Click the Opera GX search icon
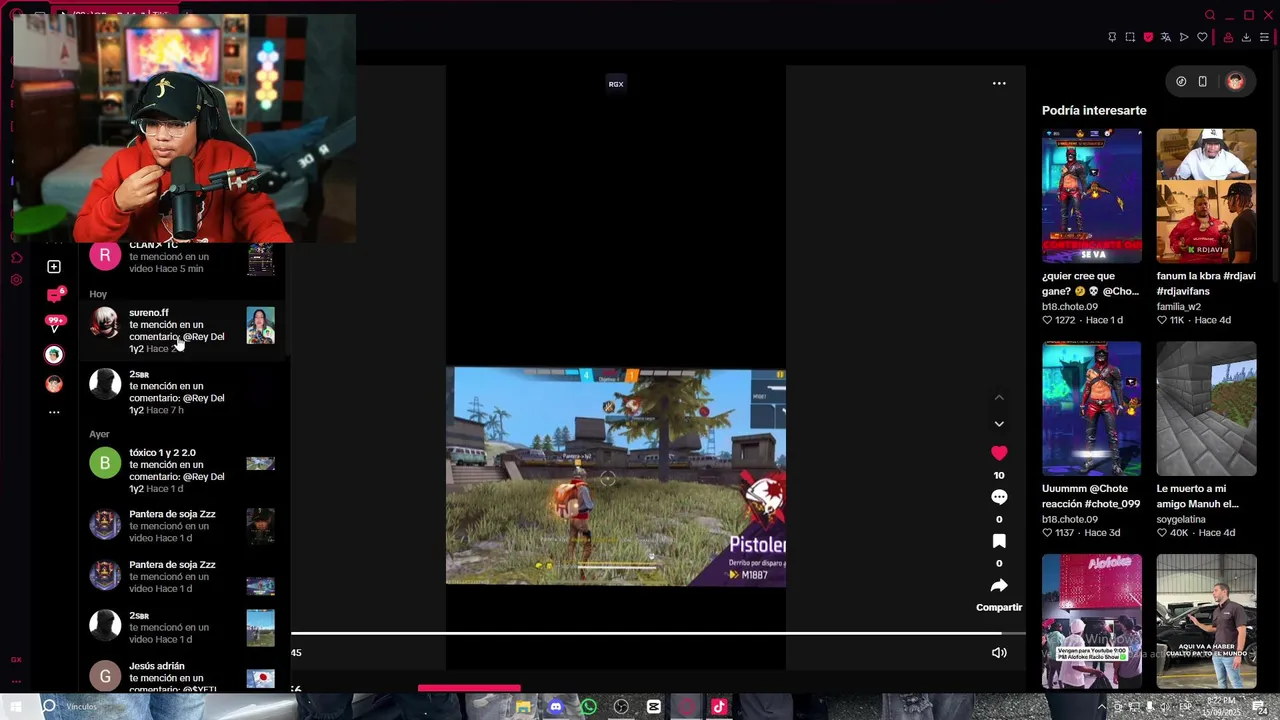1280x720 pixels. pyautogui.click(x=1210, y=15)
